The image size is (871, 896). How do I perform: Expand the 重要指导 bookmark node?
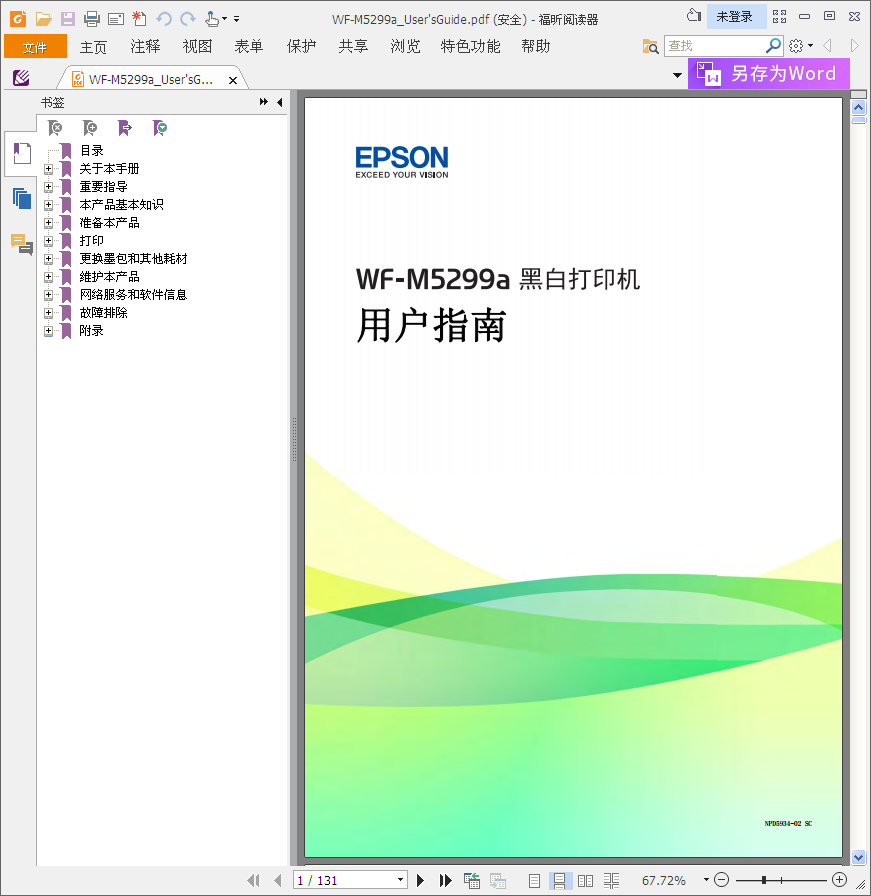[49, 187]
